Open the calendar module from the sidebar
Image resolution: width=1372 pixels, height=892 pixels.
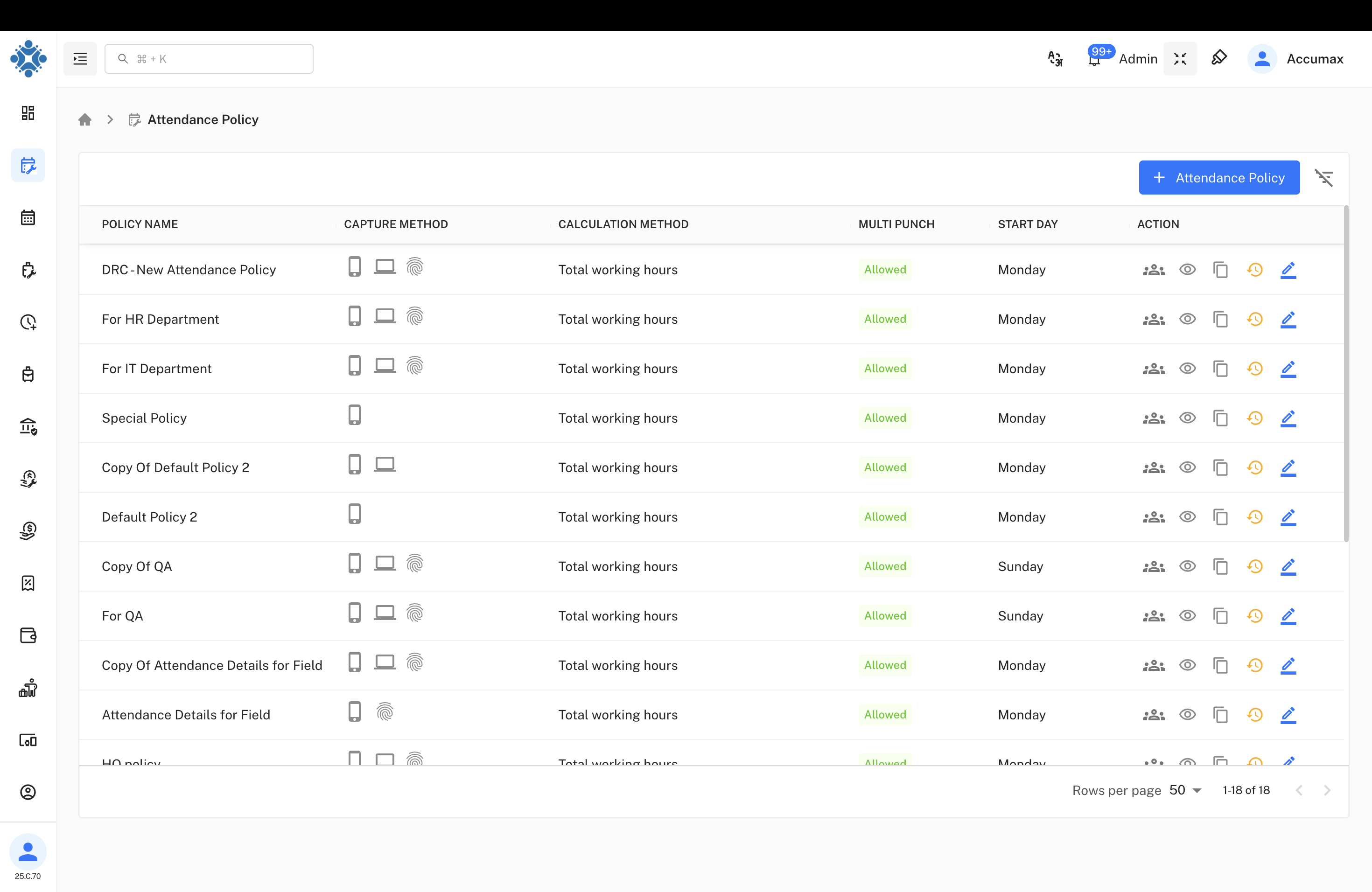pyautogui.click(x=28, y=217)
